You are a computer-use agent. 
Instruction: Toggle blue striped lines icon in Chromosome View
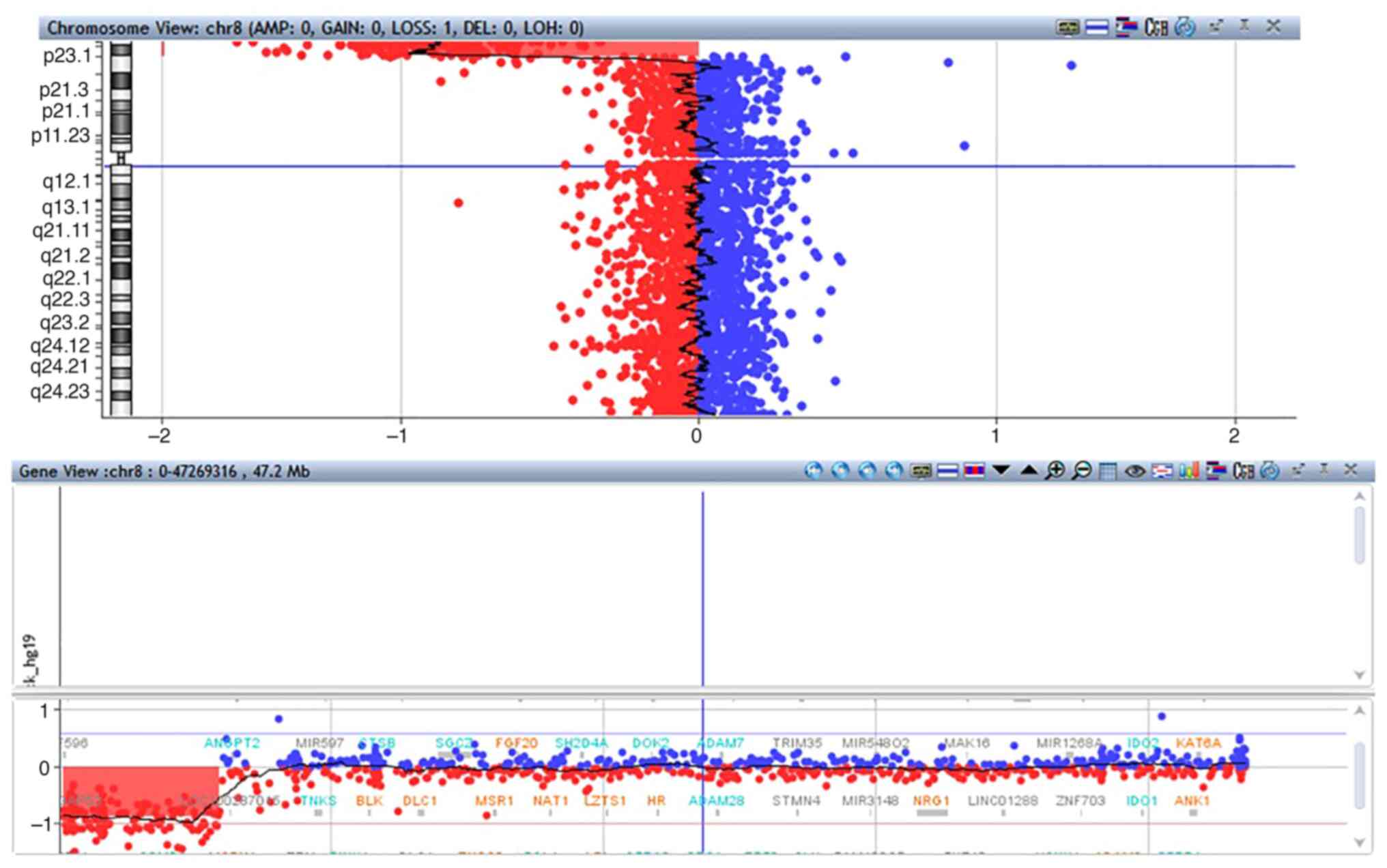tap(1097, 27)
